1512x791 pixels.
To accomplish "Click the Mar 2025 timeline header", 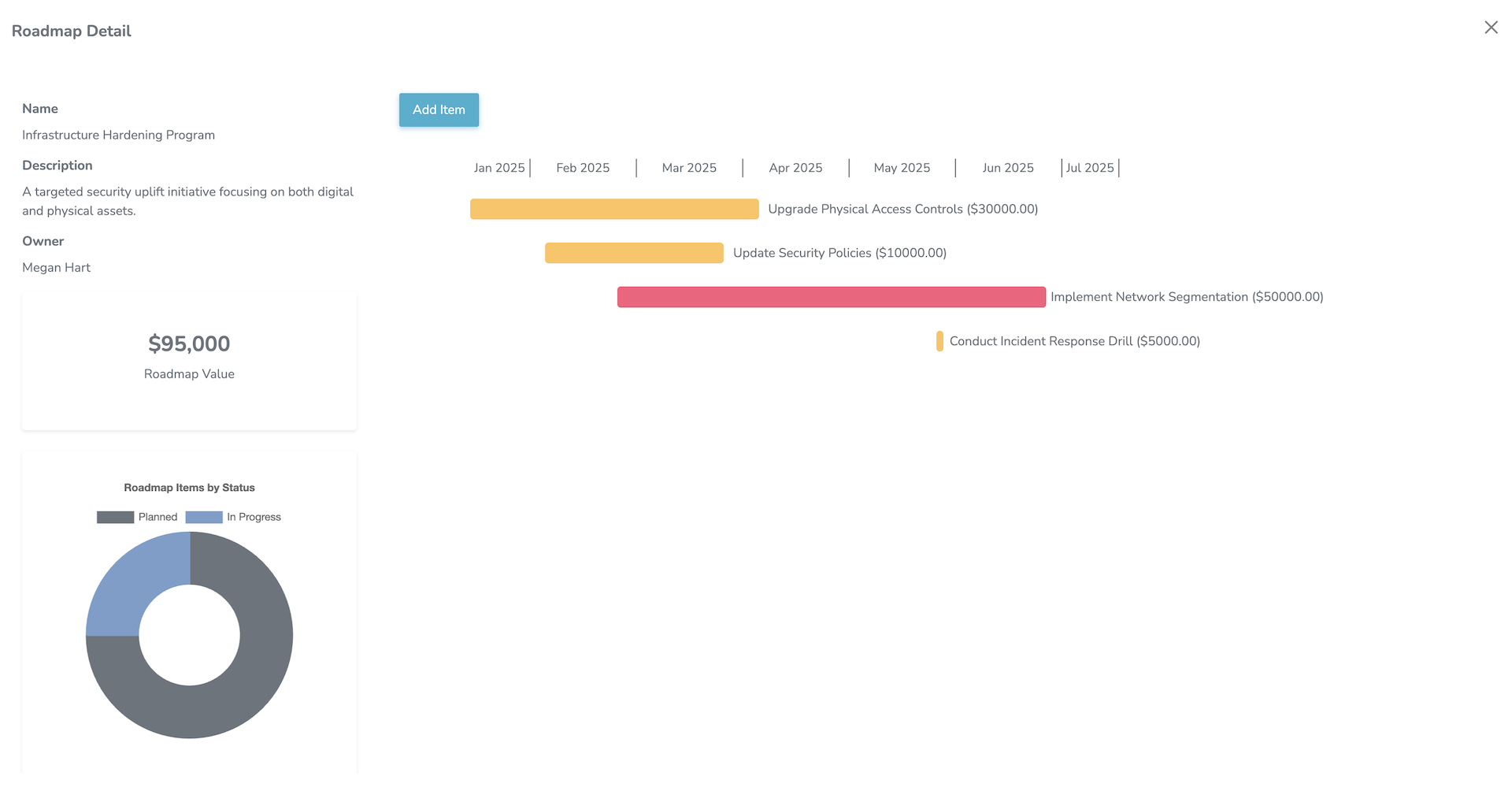I will click(689, 168).
